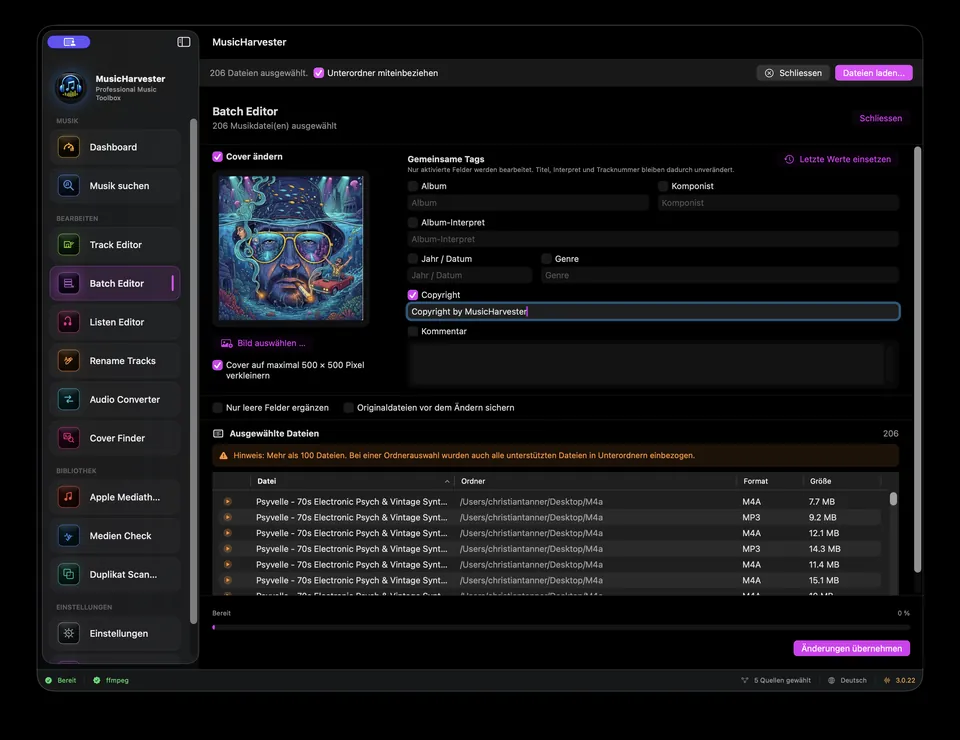Play the Psyvelle MP3 9.2 MB track

pyautogui.click(x=228, y=517)
